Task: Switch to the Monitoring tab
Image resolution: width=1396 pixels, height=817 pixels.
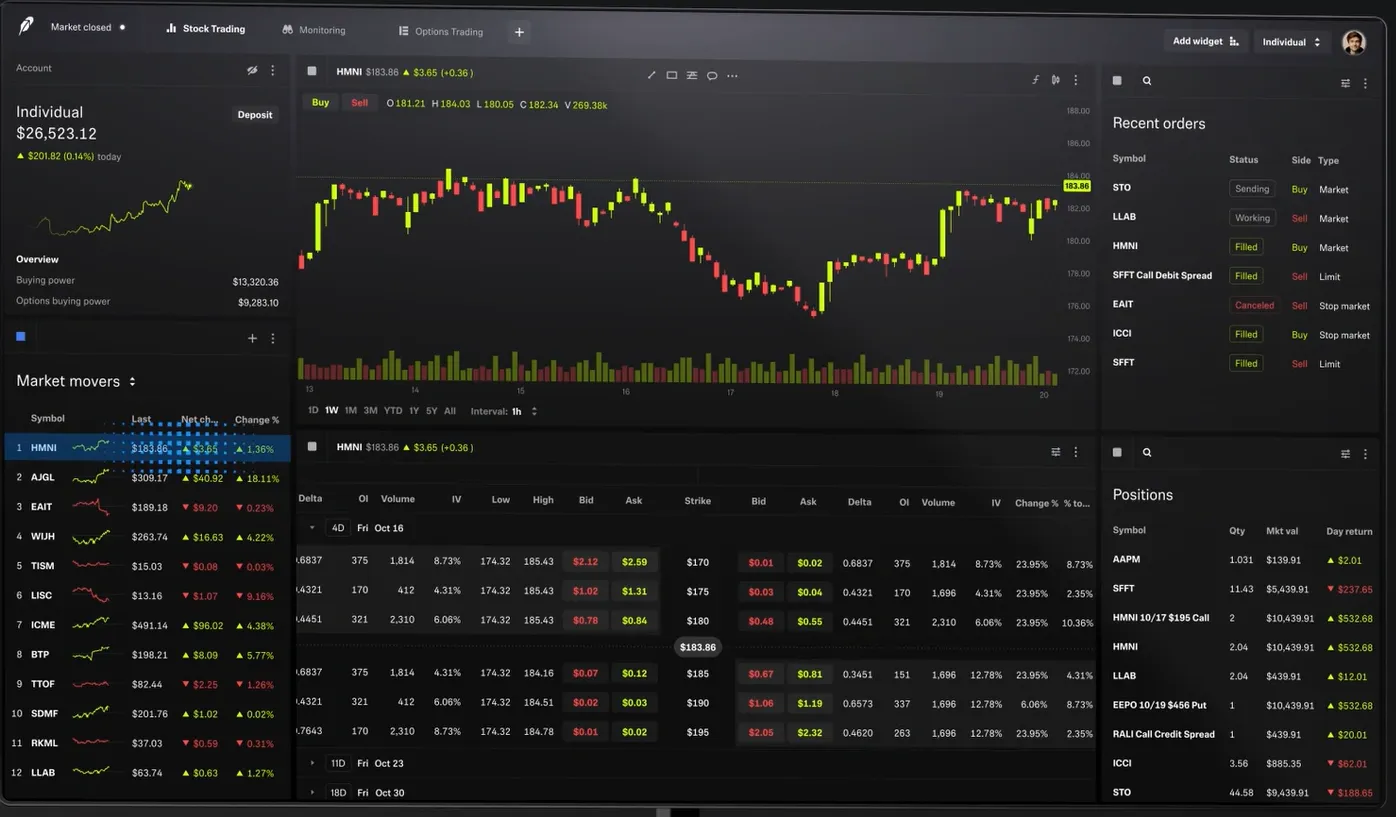Action: coord(314,30)
